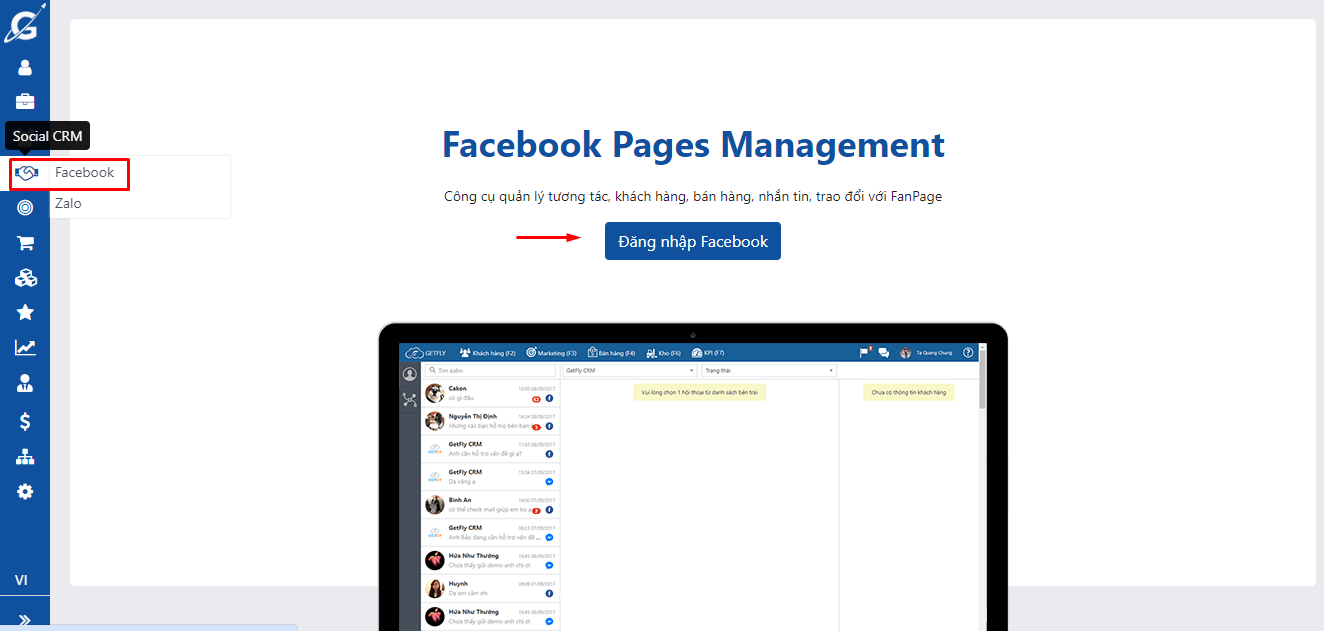Click the star icon in sidebar
The height and width of the screenshot is (631, 1324).
coord(25,313)
